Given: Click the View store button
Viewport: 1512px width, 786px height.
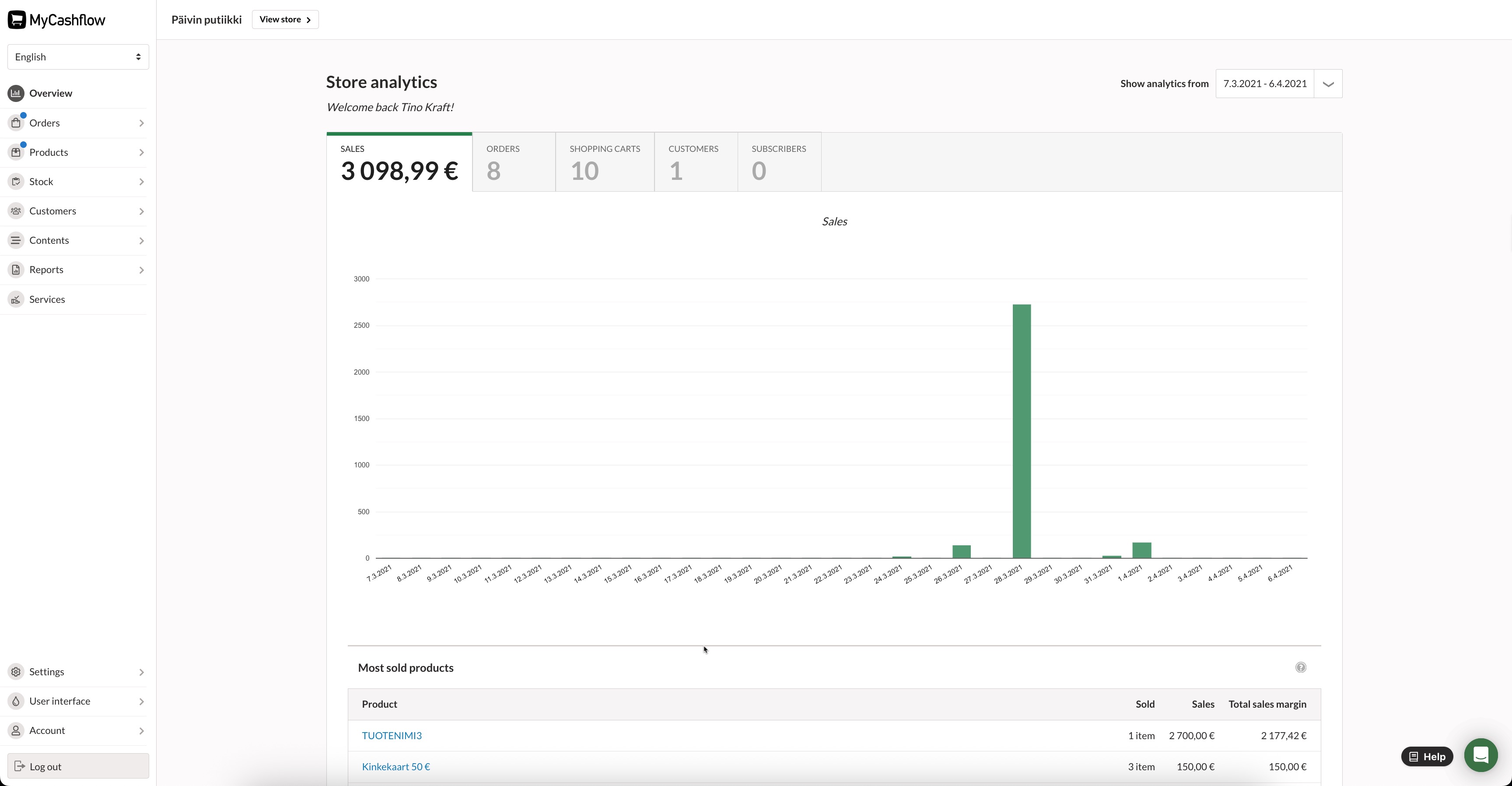Looking at the screenshot, I should tap(285, 19).
